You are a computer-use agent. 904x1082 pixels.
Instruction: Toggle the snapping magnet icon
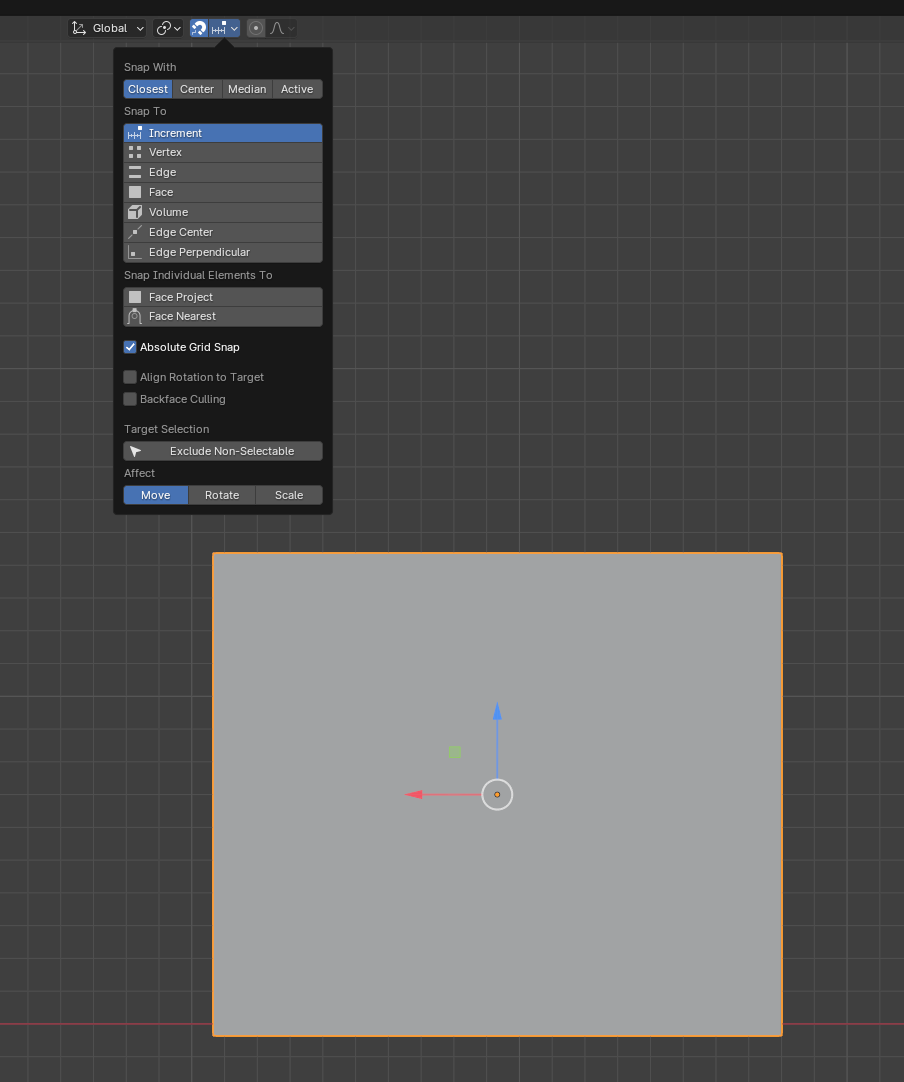pyautogui.click(x=199, y=28)
